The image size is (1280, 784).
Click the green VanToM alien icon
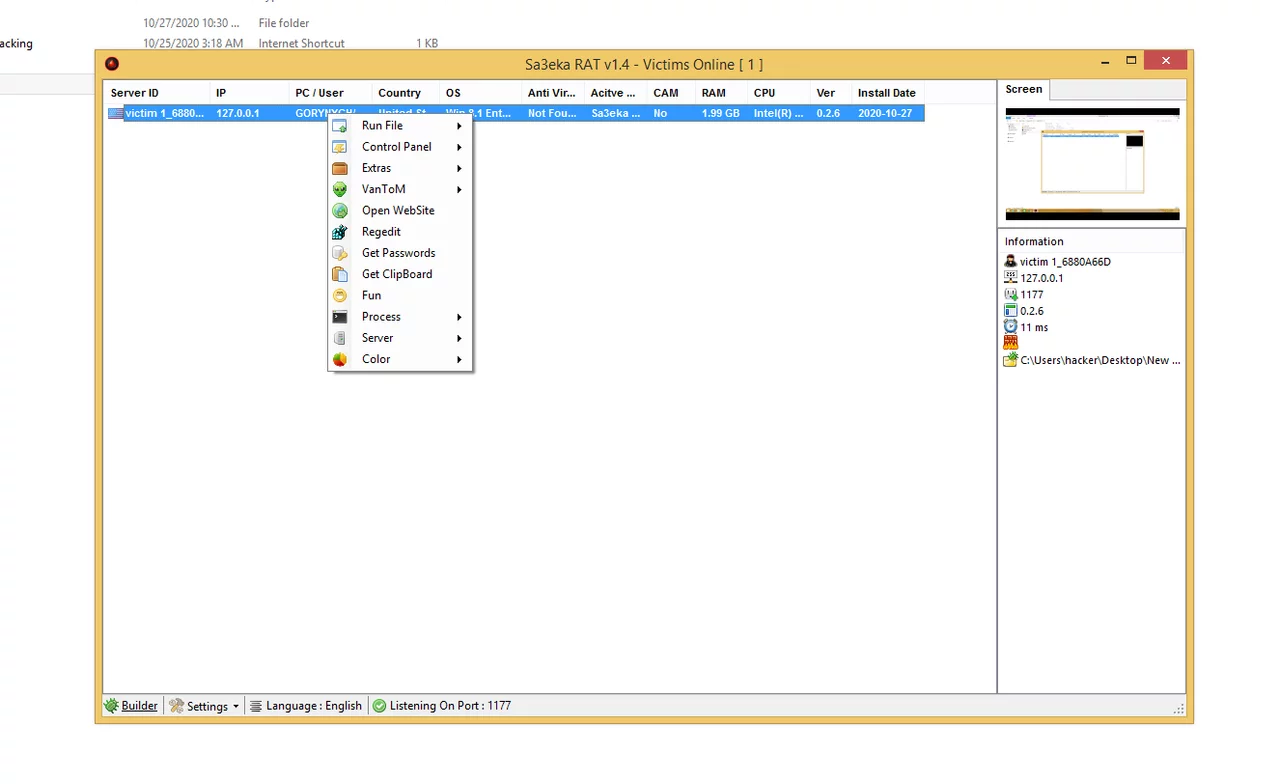(340, 189)
